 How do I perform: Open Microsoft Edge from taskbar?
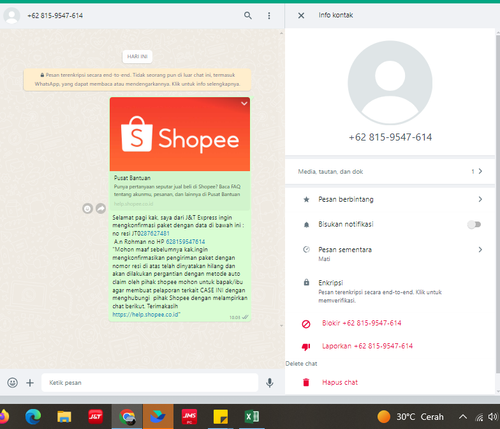click(33, 416)
